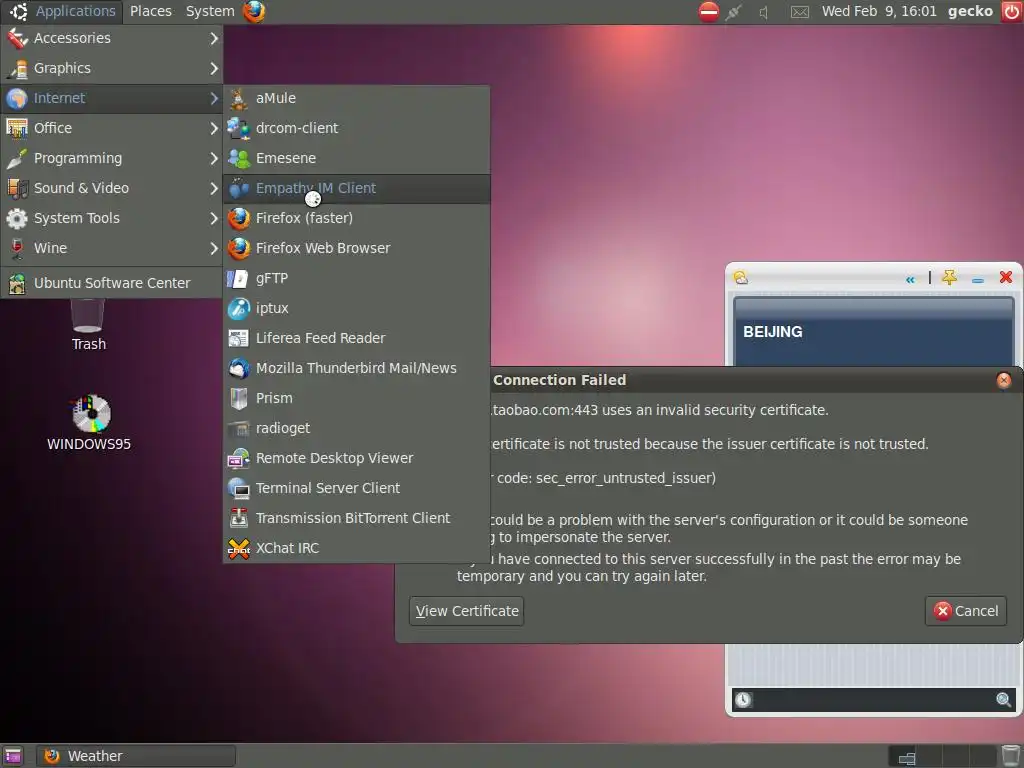Click the red no-entry status icon in panel
This screenshot has width=1024, height=768.
pyautogui.click(x=709, y=11)
